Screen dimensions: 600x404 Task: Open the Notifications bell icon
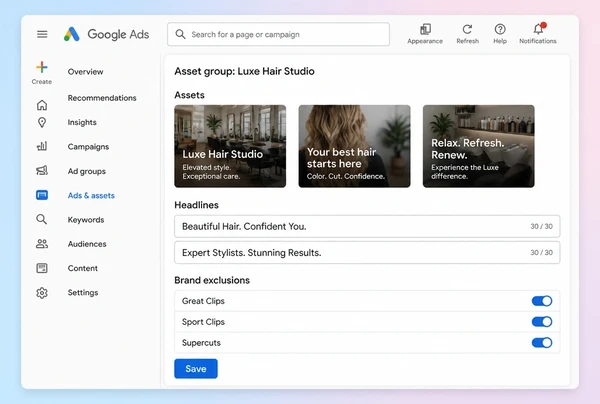(538, 29)
